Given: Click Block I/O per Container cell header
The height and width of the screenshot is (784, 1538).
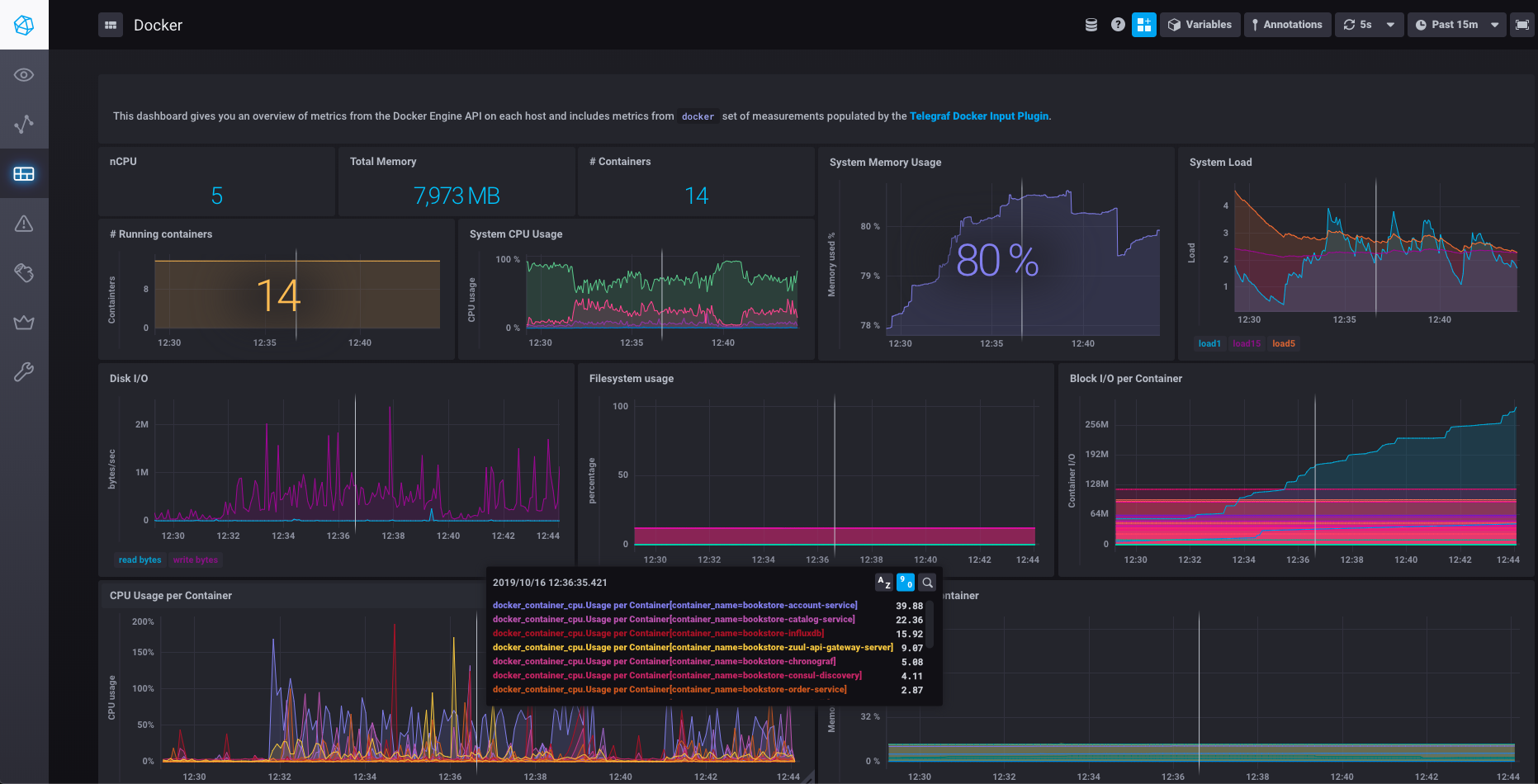Looking at the screenshot, I should [x=1126, y=379].
